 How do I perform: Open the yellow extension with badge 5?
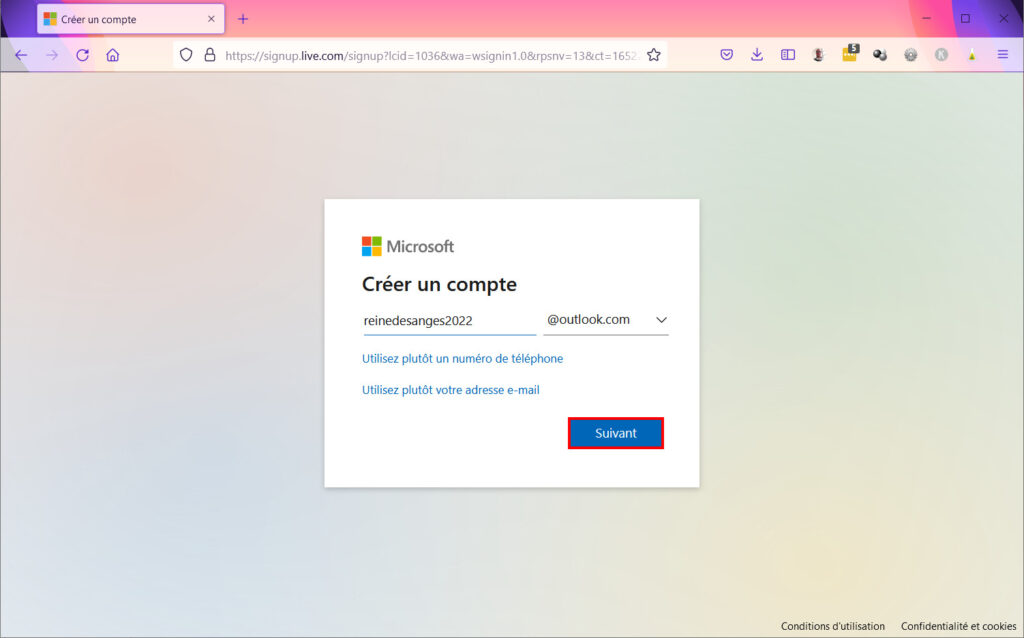[x=850, y=54]
